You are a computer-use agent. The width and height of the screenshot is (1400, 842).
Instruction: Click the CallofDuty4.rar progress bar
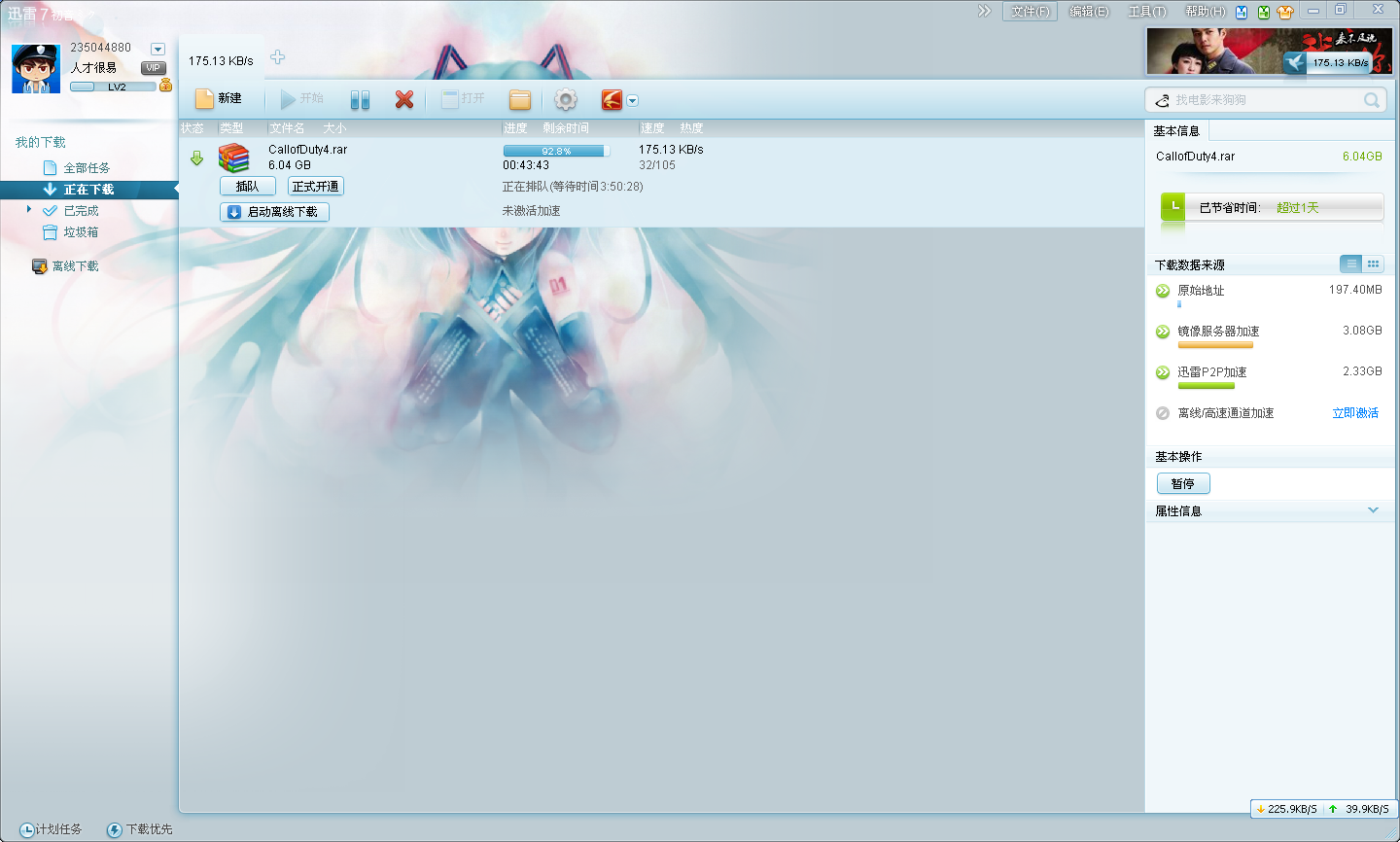[556, 151]
